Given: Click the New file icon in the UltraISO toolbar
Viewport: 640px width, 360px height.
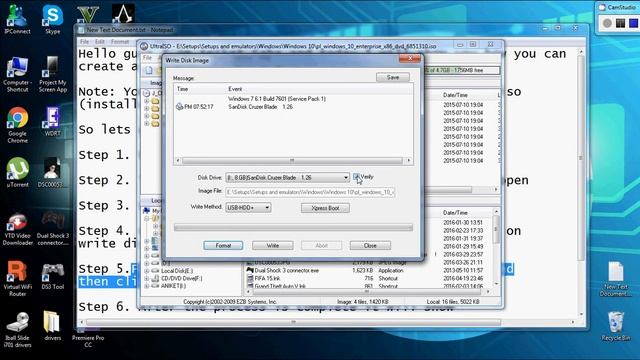Looking at the screenshot, I should coord(149,71).
